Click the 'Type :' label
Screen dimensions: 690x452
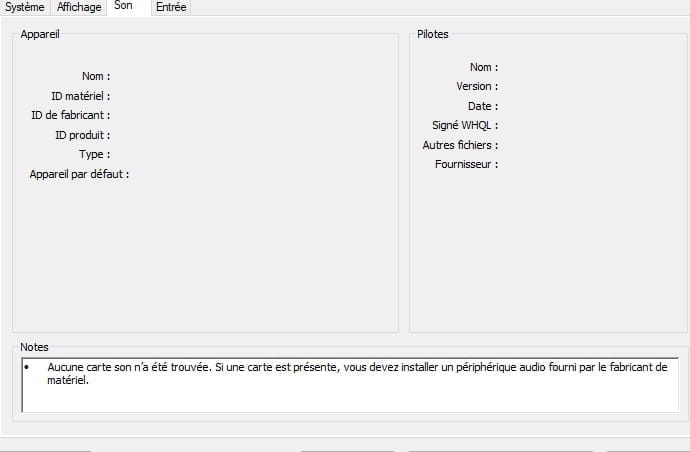click(x=95, y=154)
